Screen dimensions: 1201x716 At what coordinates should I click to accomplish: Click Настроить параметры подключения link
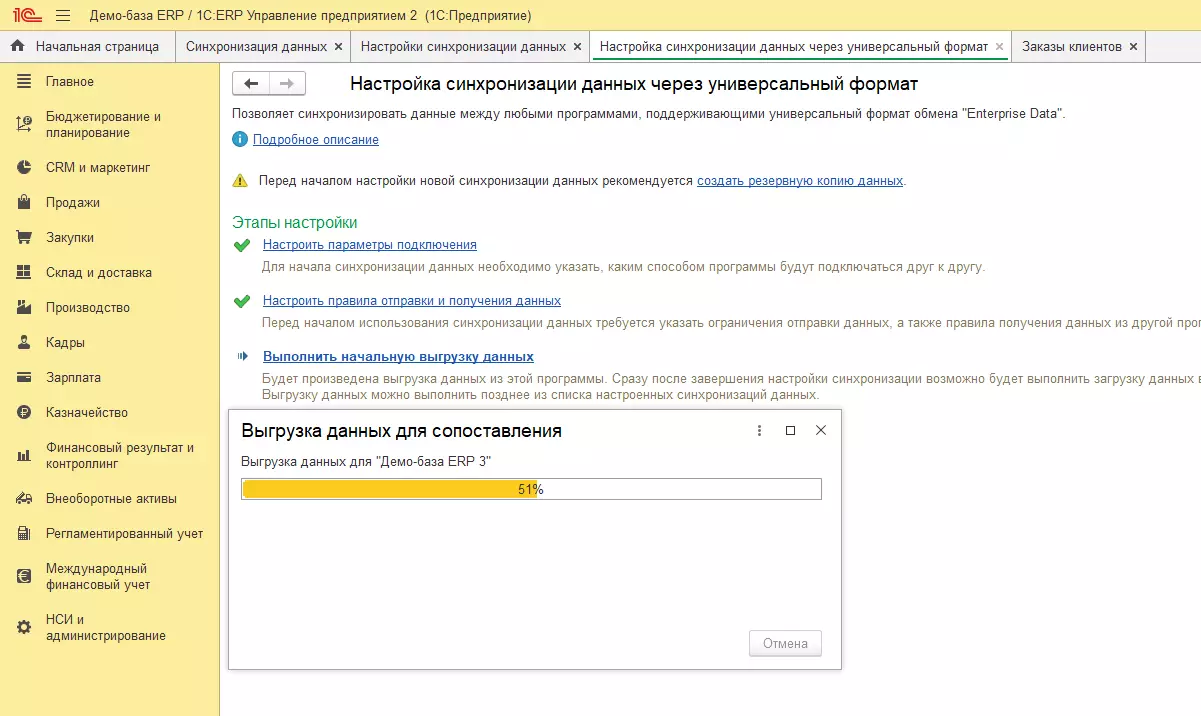pos(369,245)
